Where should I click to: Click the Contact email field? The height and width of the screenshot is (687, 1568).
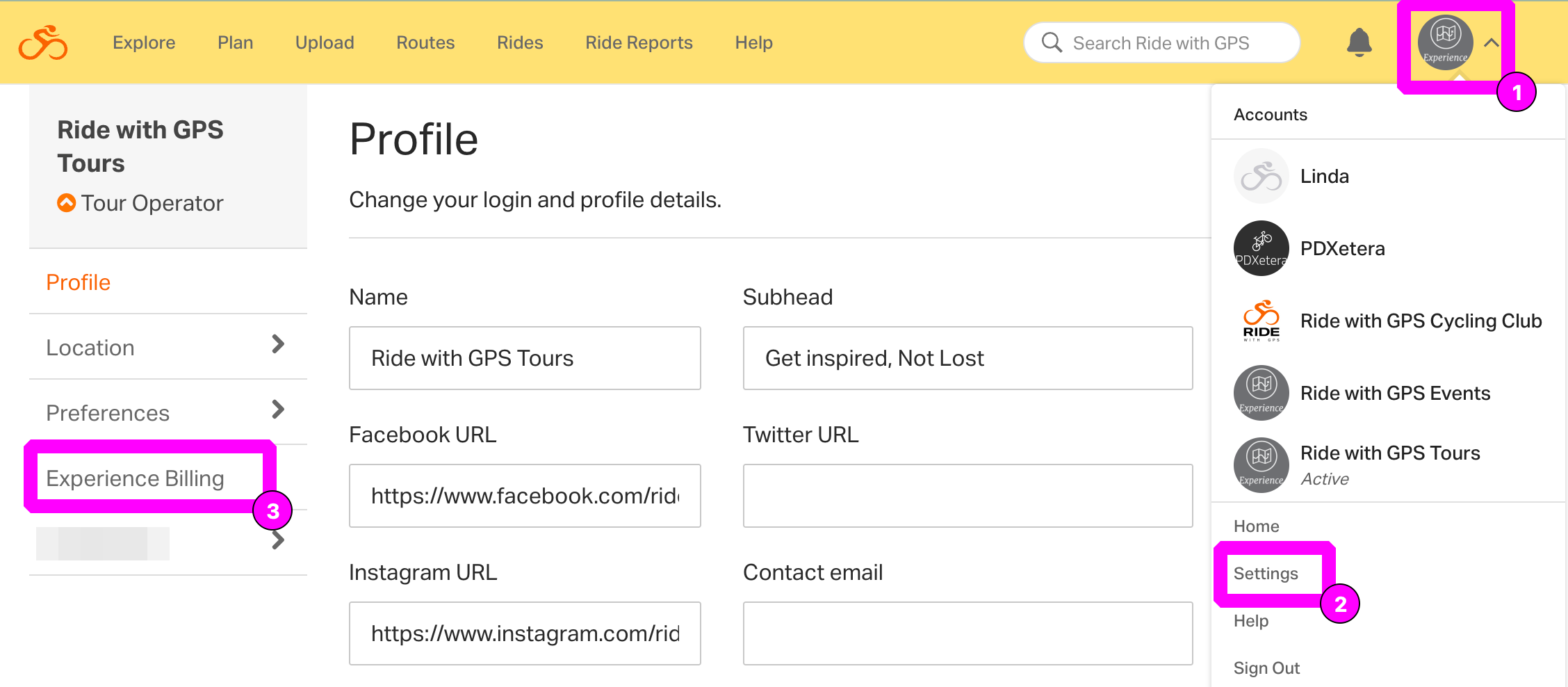[967, 633]
